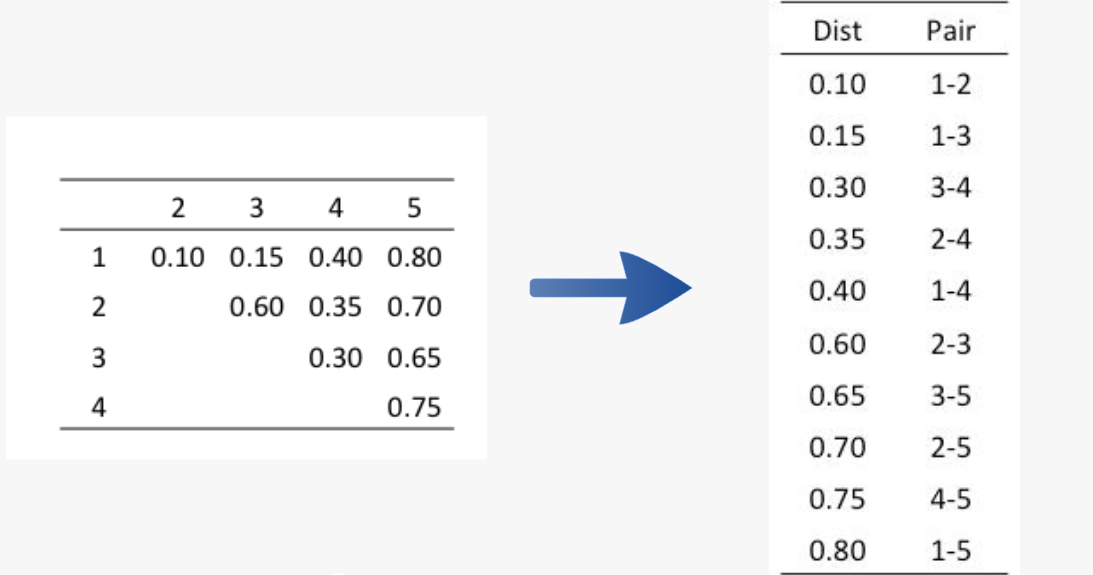
Task: Click the 0.80 value in matrix row 1
Action: (414, 257)
